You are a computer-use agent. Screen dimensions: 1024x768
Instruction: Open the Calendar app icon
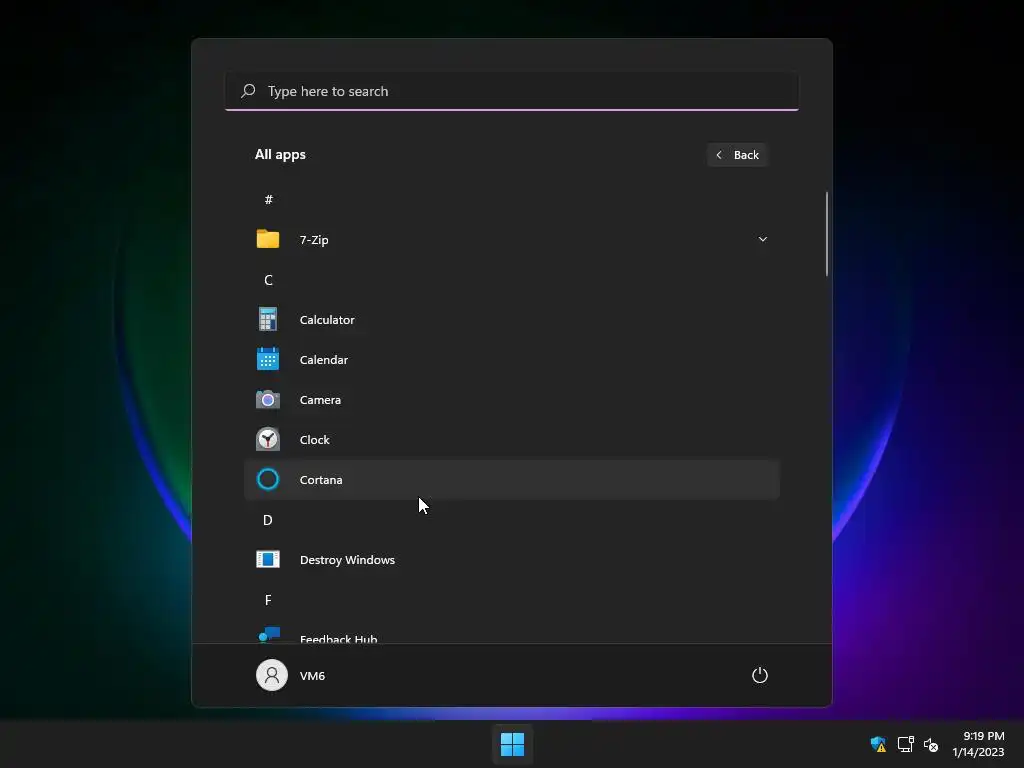click(x=268, y=359)
